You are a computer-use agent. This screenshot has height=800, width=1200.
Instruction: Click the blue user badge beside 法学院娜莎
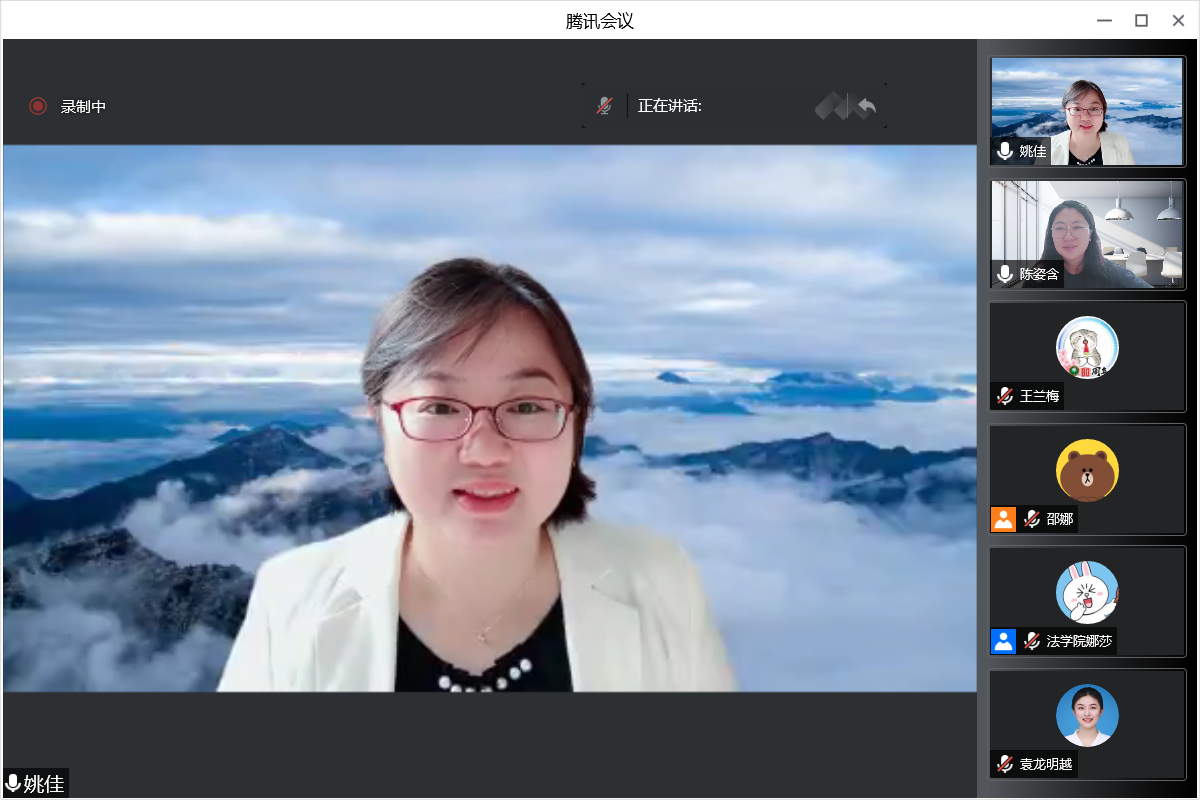pyautogui.click(x=1003, y=641)
